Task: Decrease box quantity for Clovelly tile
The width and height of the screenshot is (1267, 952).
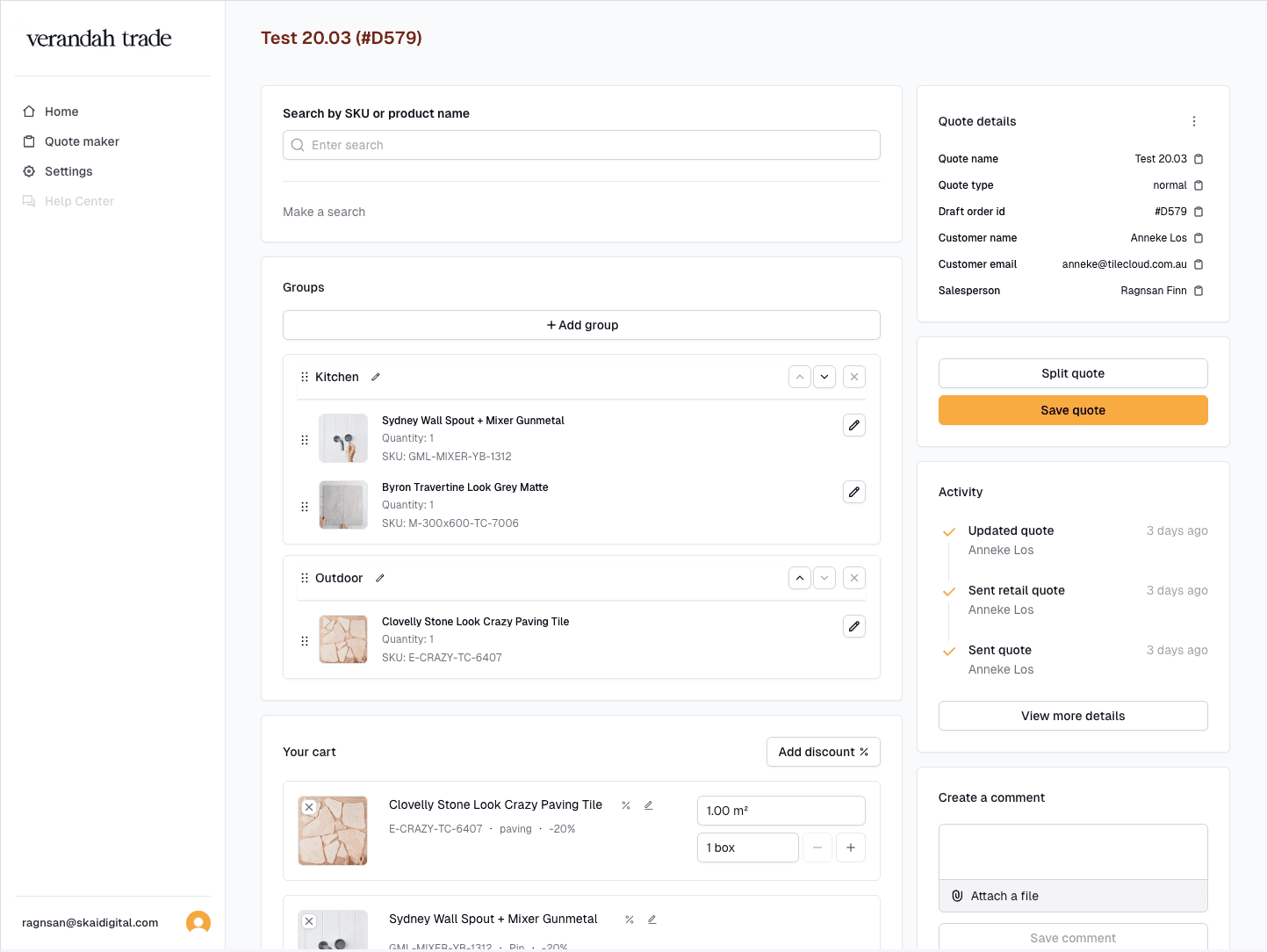Action: [x=817, y=847]
